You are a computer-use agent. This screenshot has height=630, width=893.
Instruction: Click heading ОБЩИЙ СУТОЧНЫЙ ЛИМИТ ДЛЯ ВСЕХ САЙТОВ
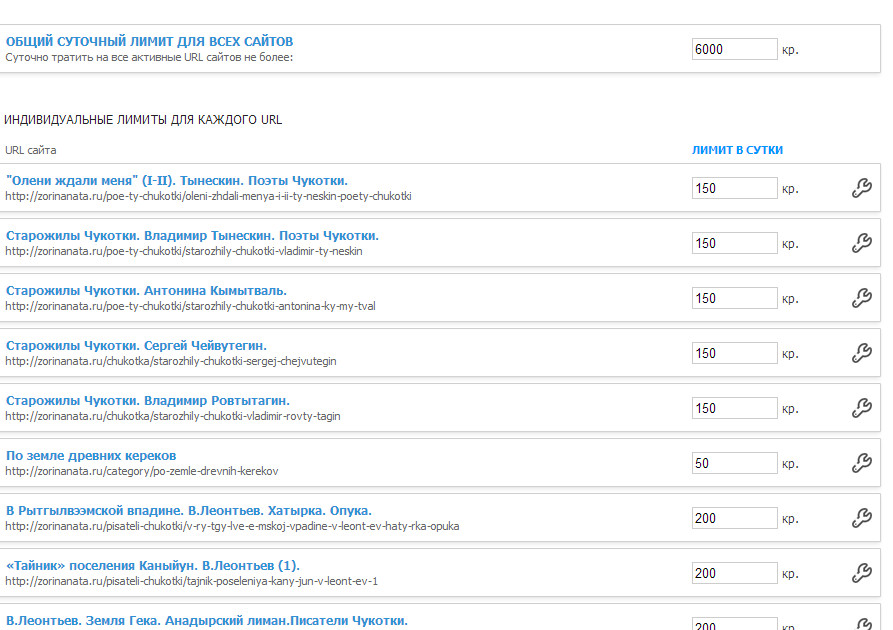(149, 42)
